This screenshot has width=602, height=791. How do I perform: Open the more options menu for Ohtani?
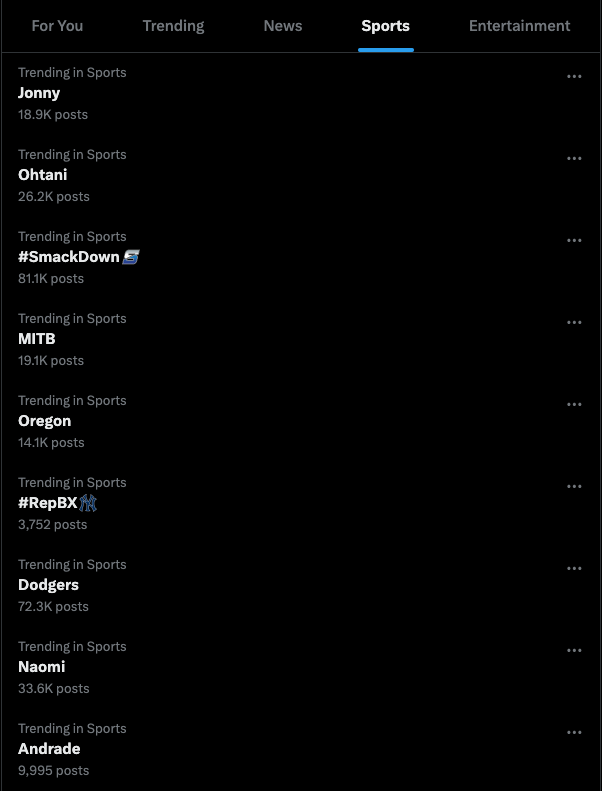pos(574,158)
